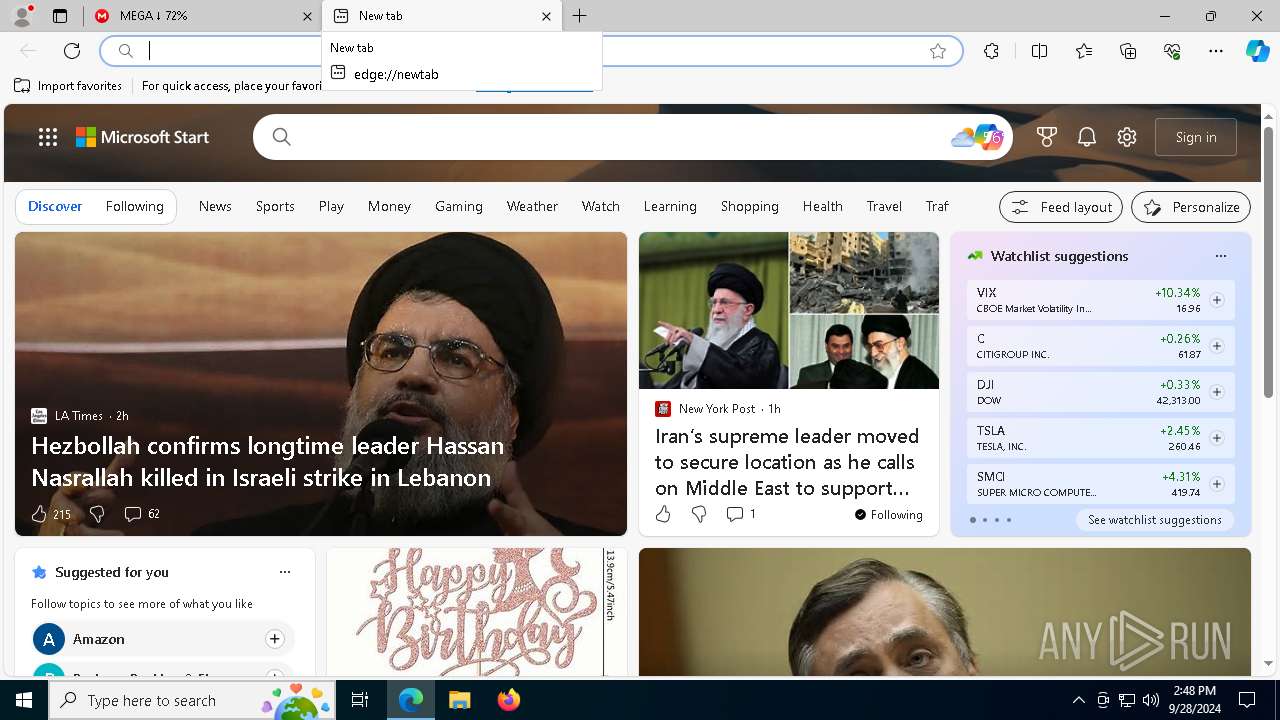Screen dimensions: 1280x720
Task: Open the Favorites list icon
Action: pyautogui.click(x=1084, y=51)
